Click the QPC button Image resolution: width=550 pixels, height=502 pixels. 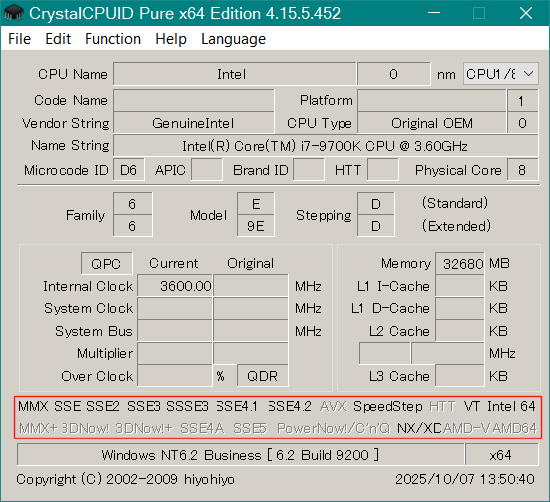107,263
